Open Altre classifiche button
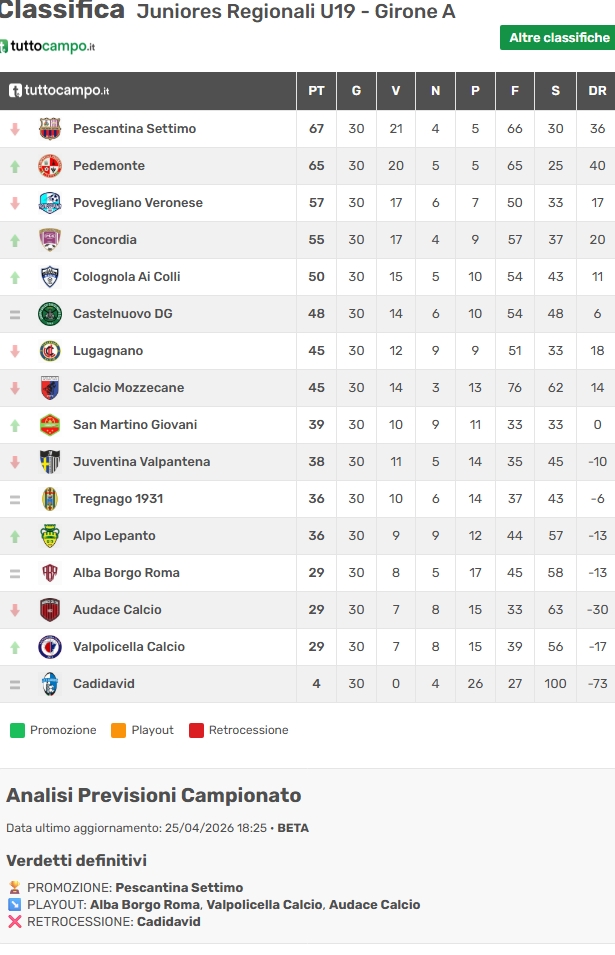The width and height of the screenshot is (615, 955). click(558, 38)
